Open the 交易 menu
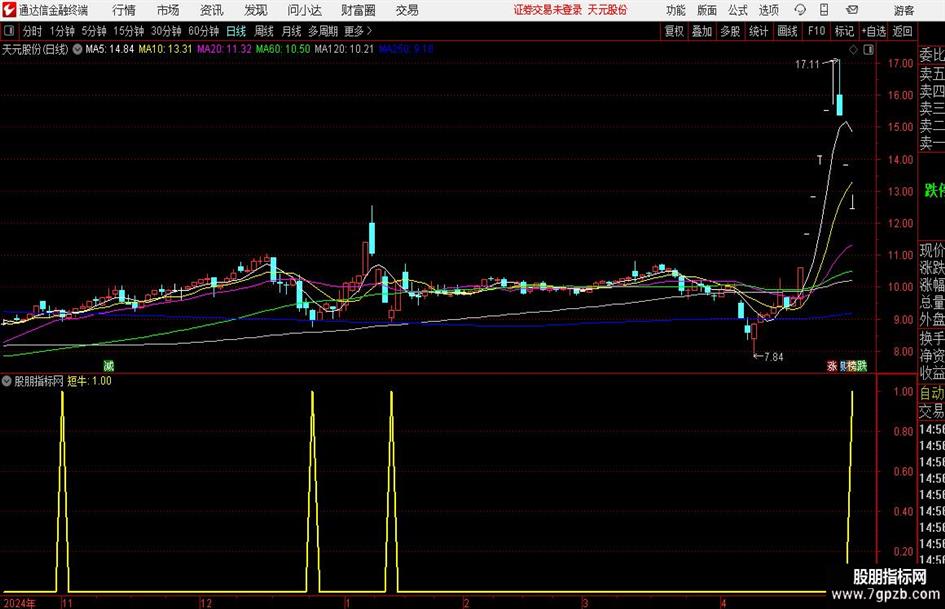The height and width of the screenshot is (609, 945). 407,10
